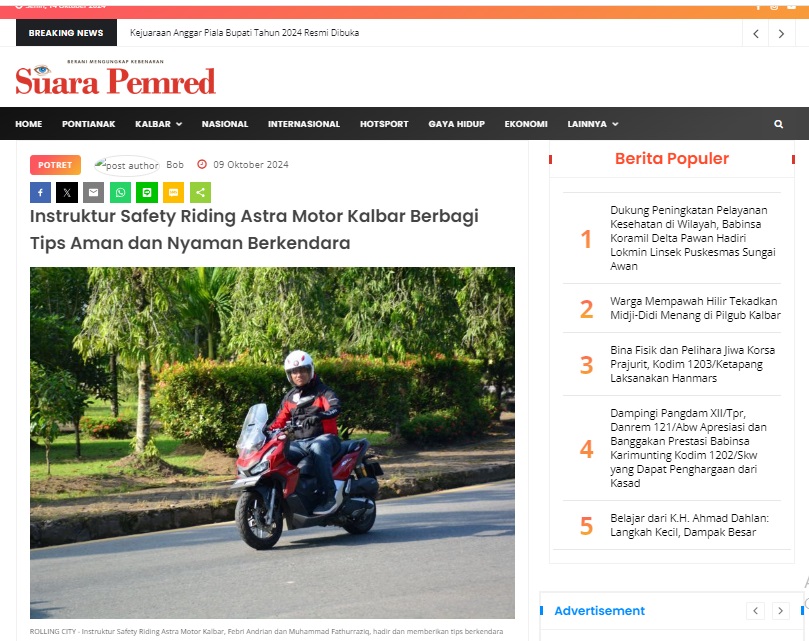Share article via email icon
The height and width of the screenshot is (641, 809).
93,193
